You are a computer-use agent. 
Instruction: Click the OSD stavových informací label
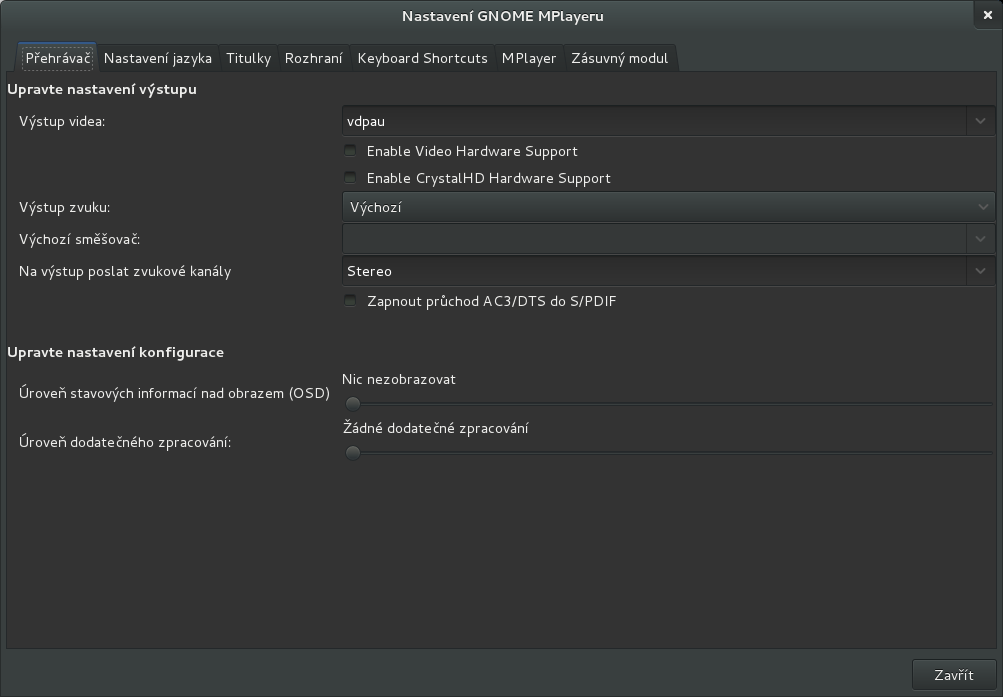tap(175, 393)
